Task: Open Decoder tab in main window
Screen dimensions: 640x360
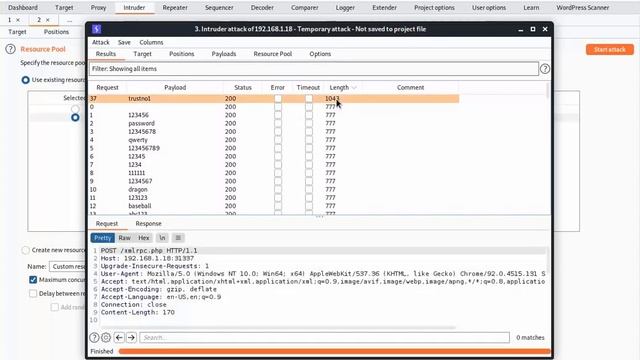Action: click(x=262, y=7)
